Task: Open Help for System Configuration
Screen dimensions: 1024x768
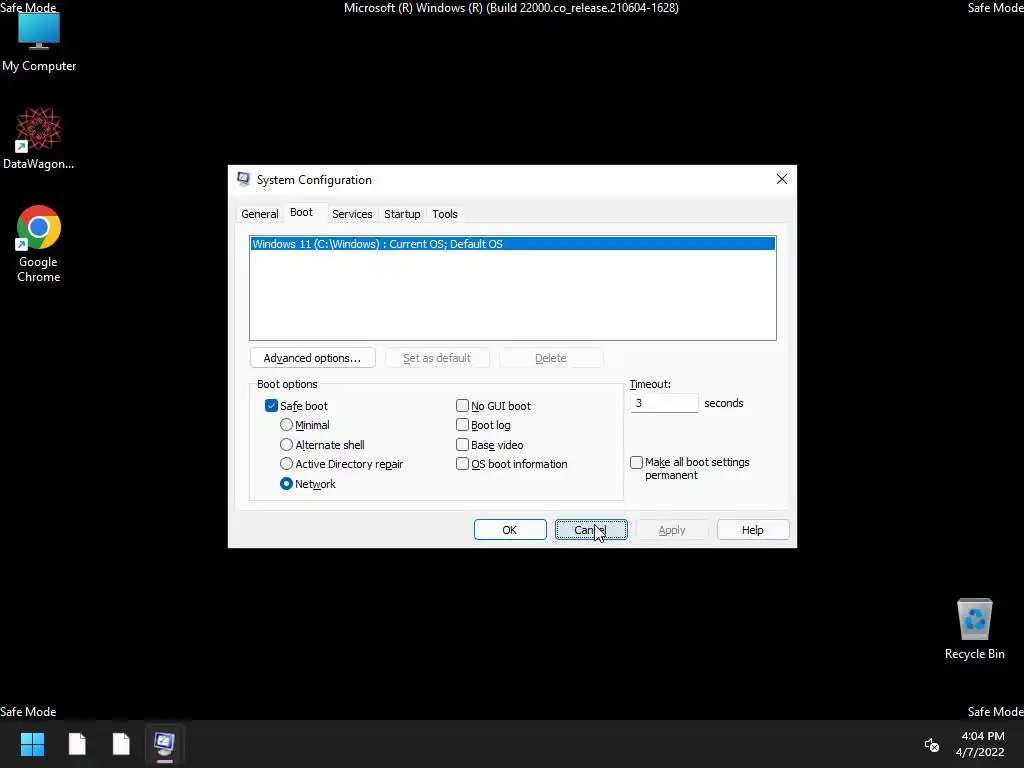Action: click(x=753, y=530)
